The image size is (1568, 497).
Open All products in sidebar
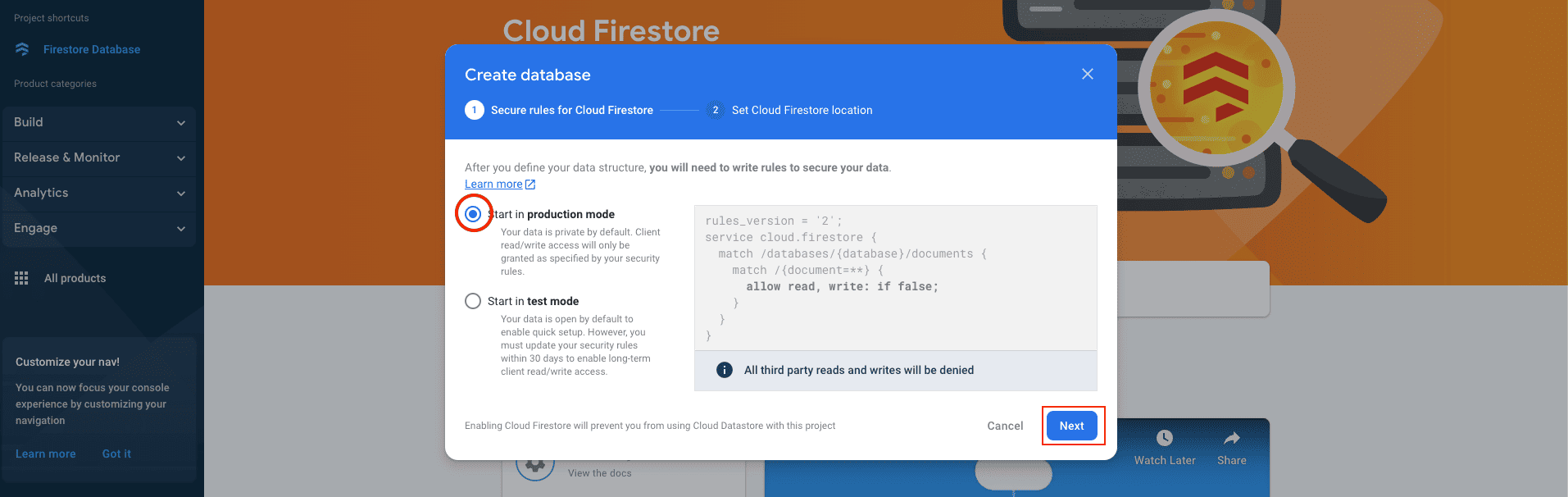[75, 278]
